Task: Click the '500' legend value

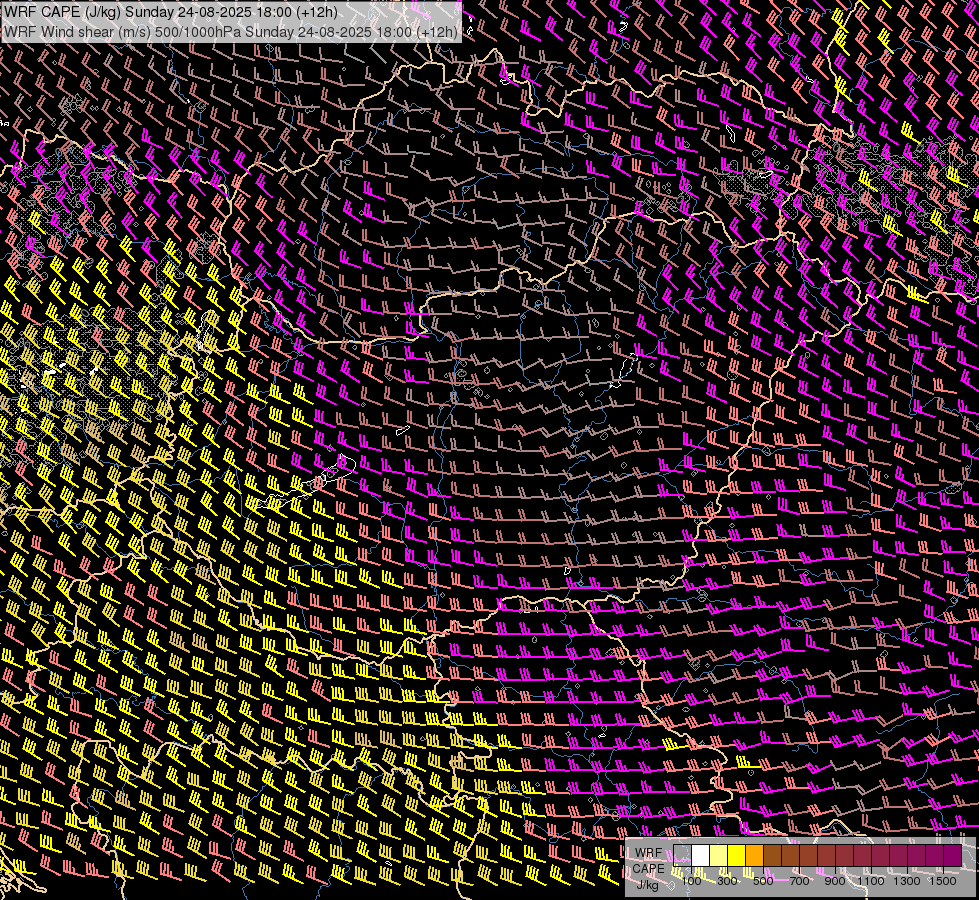Action: point(763,881)
